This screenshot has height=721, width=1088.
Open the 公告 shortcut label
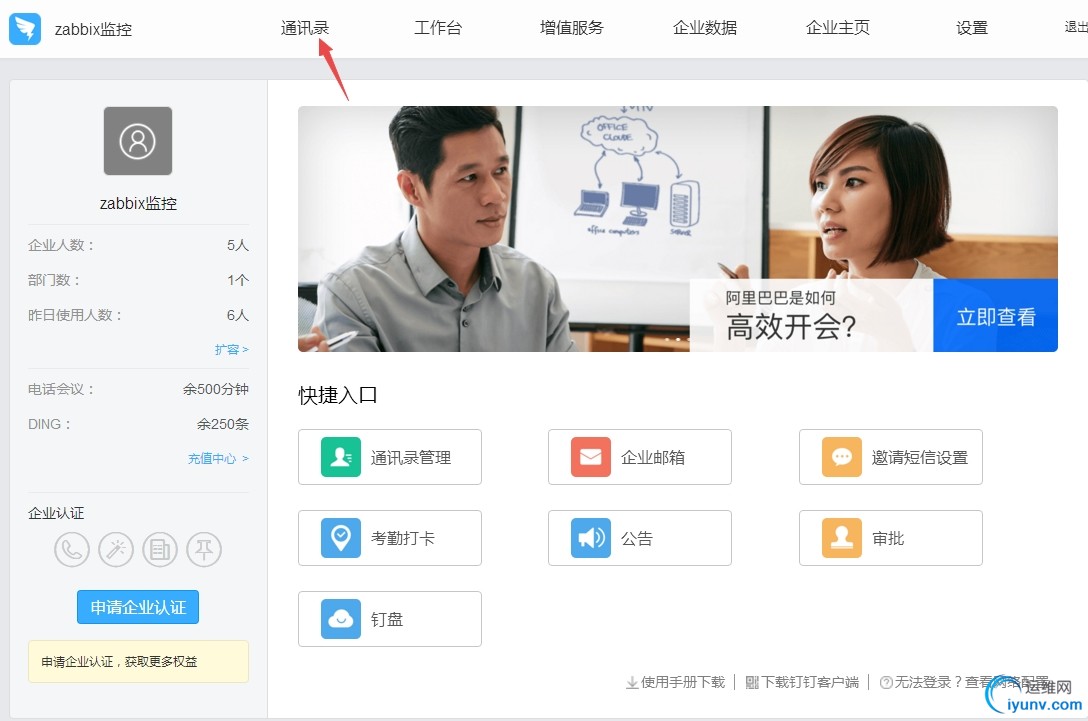coord(636,538)
